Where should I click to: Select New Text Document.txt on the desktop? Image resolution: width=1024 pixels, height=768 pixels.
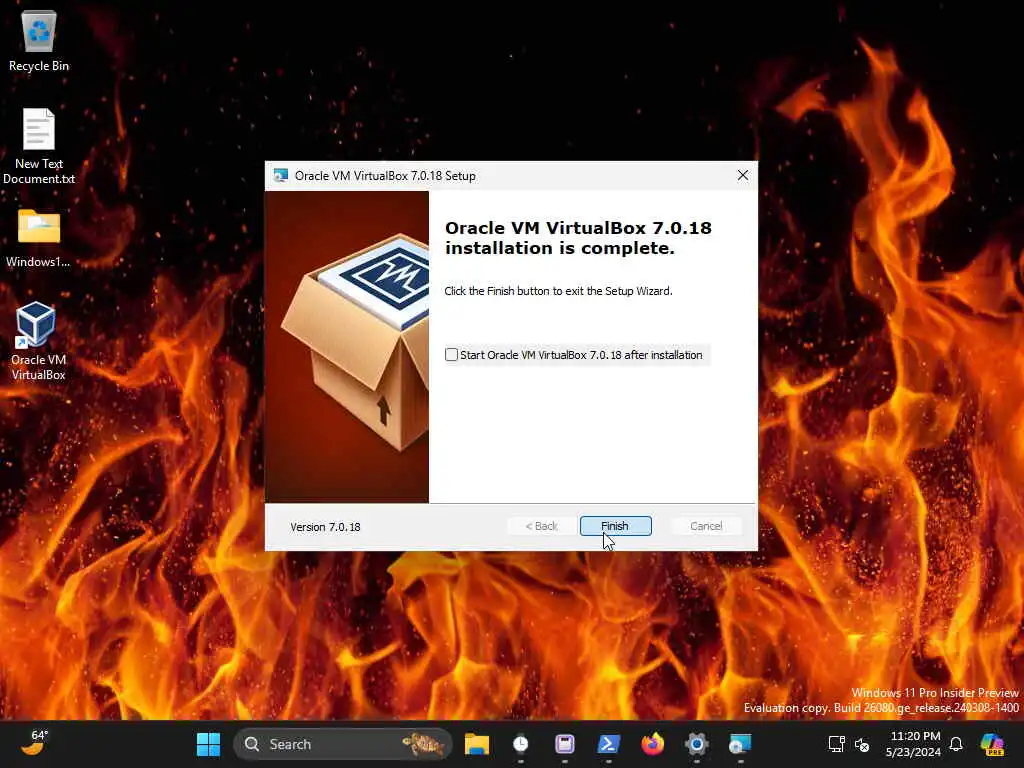[39, 146]
